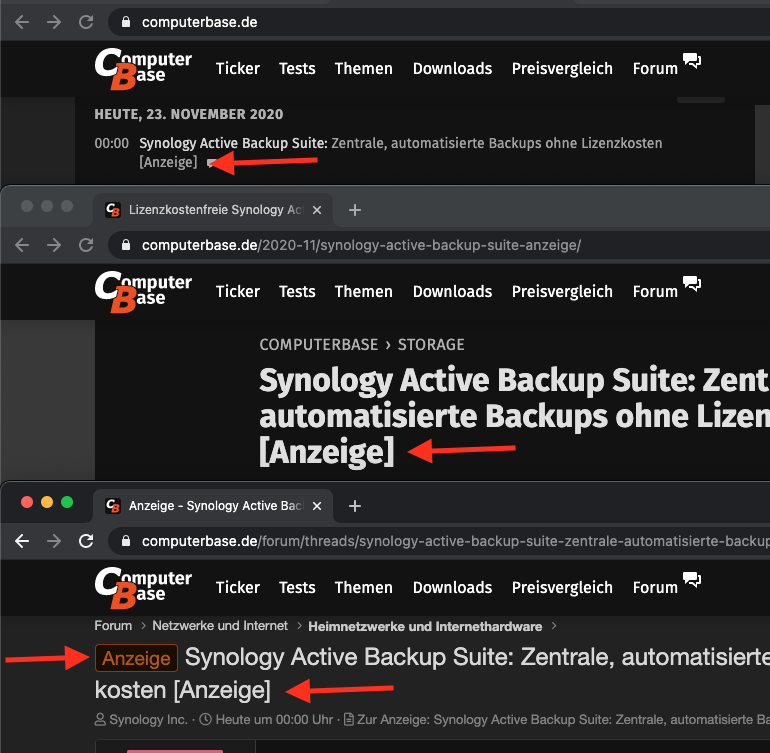770x753 pixels.
Task: Select the 'Lizenzkostenfreie Synology Act' browser tab
Action: (x=214, y=210)
